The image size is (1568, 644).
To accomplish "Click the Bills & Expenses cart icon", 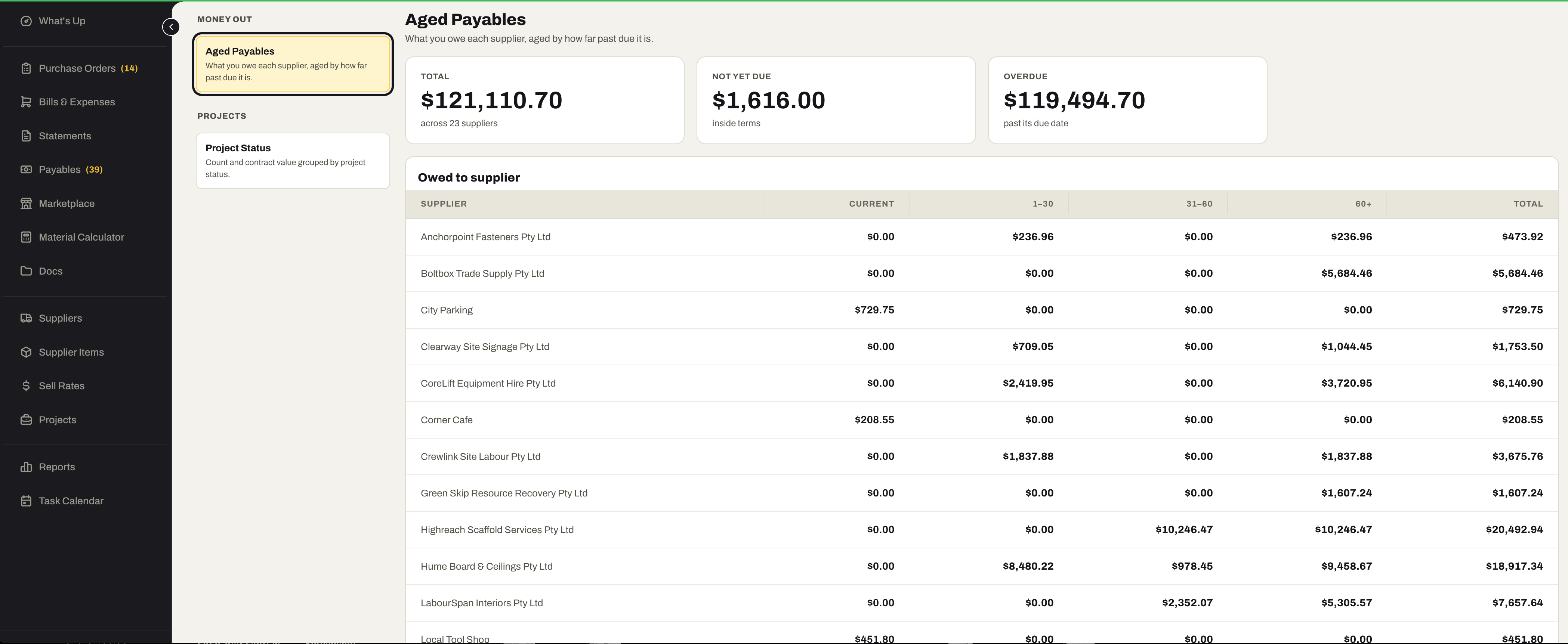I will point(26,102).
